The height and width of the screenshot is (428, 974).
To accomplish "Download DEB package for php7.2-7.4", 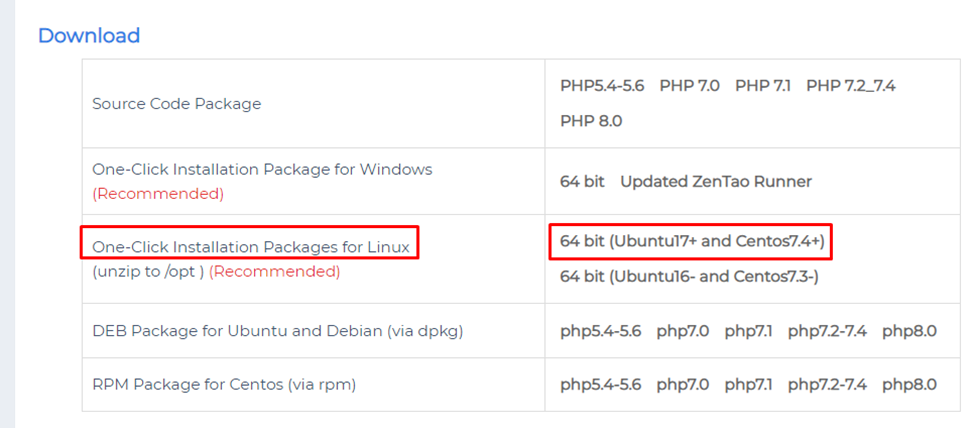I will click(827, 331).
